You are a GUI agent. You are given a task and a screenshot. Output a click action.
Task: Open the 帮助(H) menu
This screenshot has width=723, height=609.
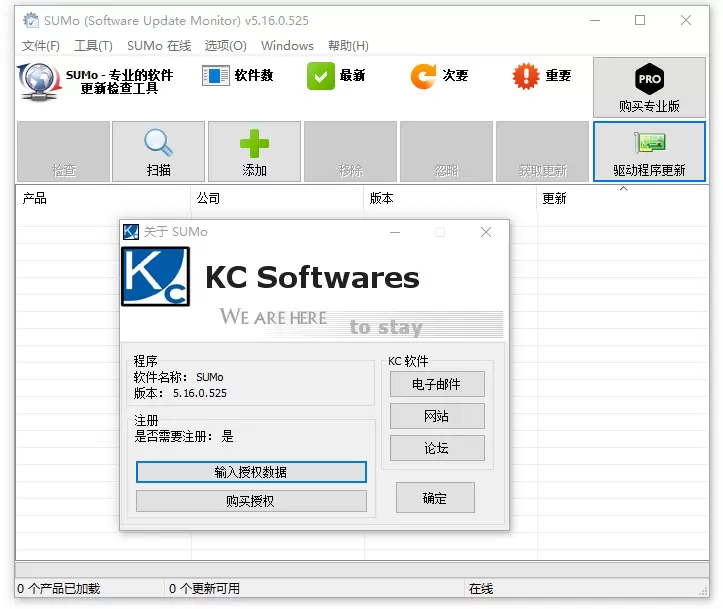pyautogui.click(x=348, y=46)
